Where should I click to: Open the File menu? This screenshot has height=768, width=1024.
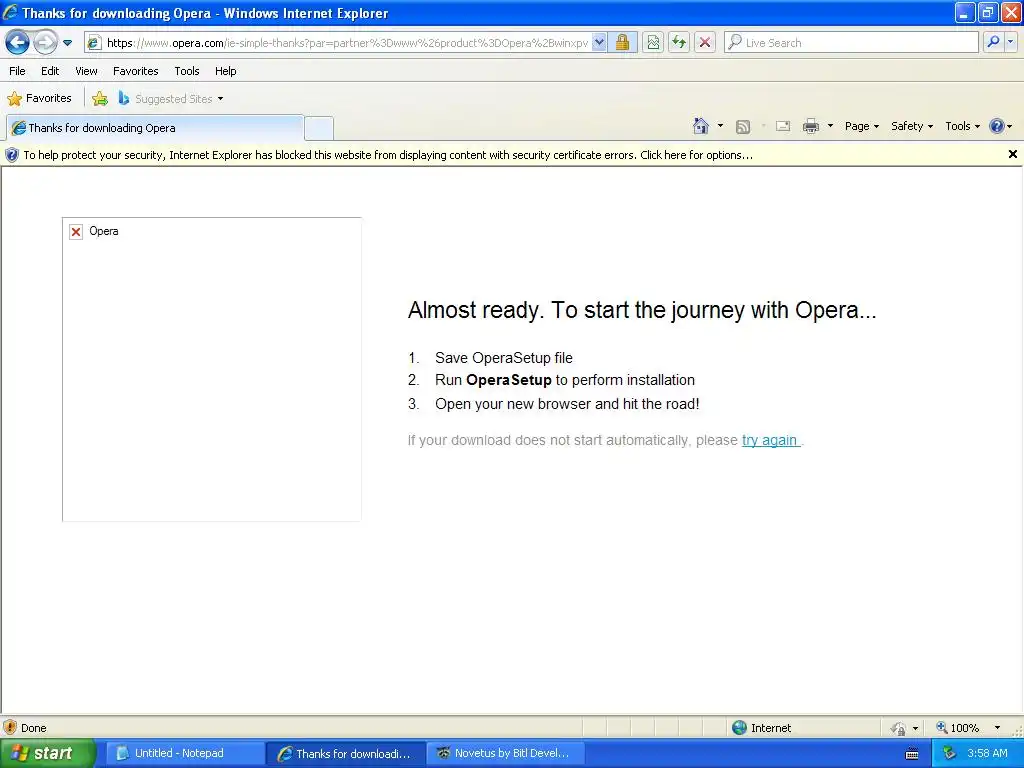tap(18, 71)
